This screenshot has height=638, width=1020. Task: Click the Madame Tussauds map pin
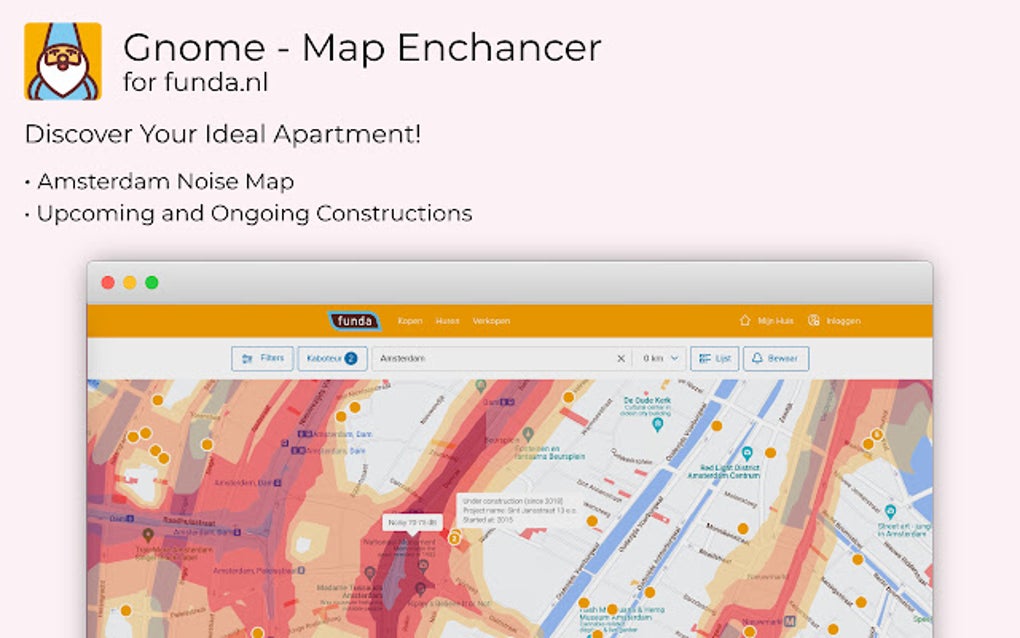(369, 573)
